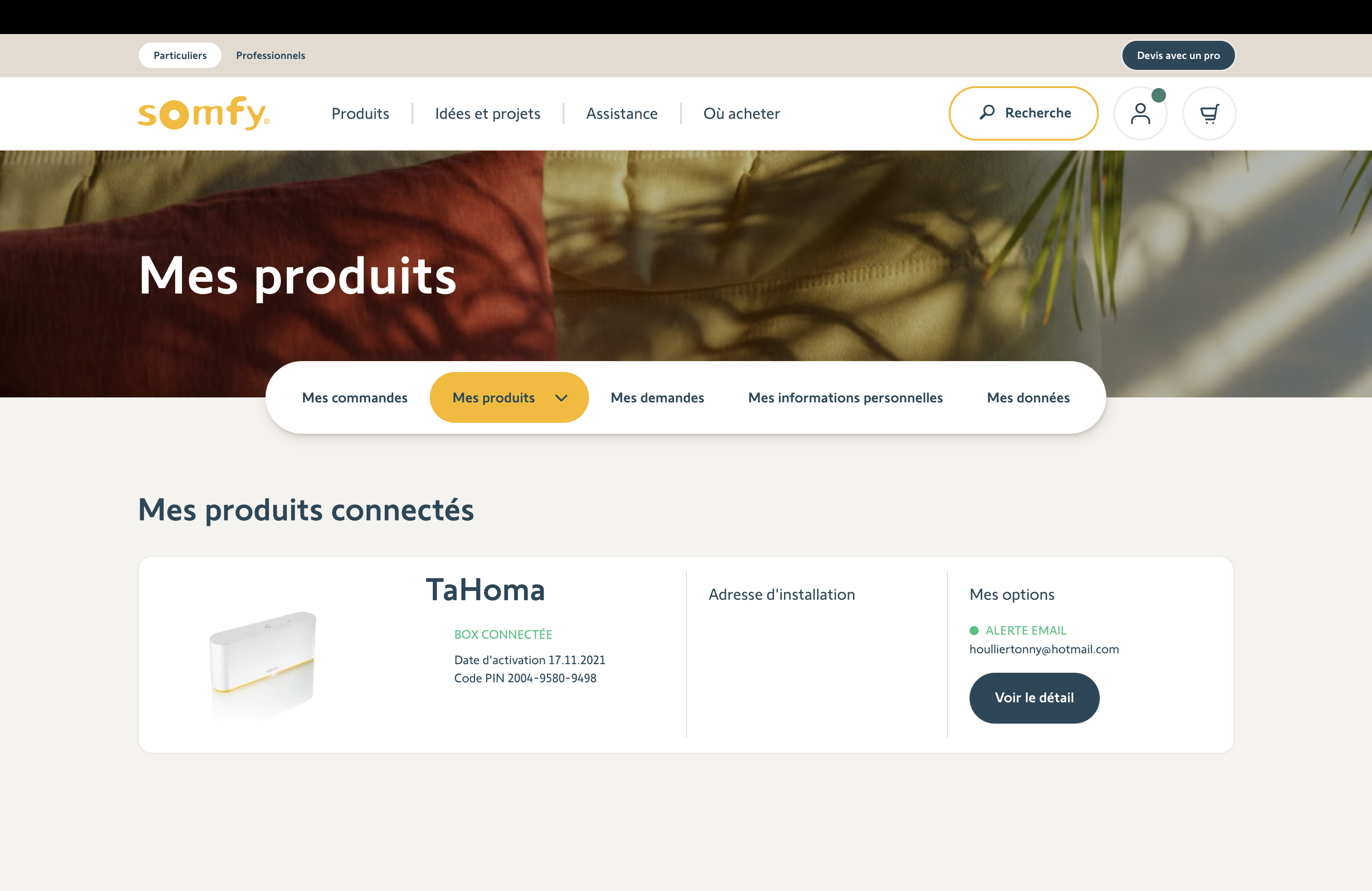
Task: Select the Mes commandes tab
Action: click(354, 398)
